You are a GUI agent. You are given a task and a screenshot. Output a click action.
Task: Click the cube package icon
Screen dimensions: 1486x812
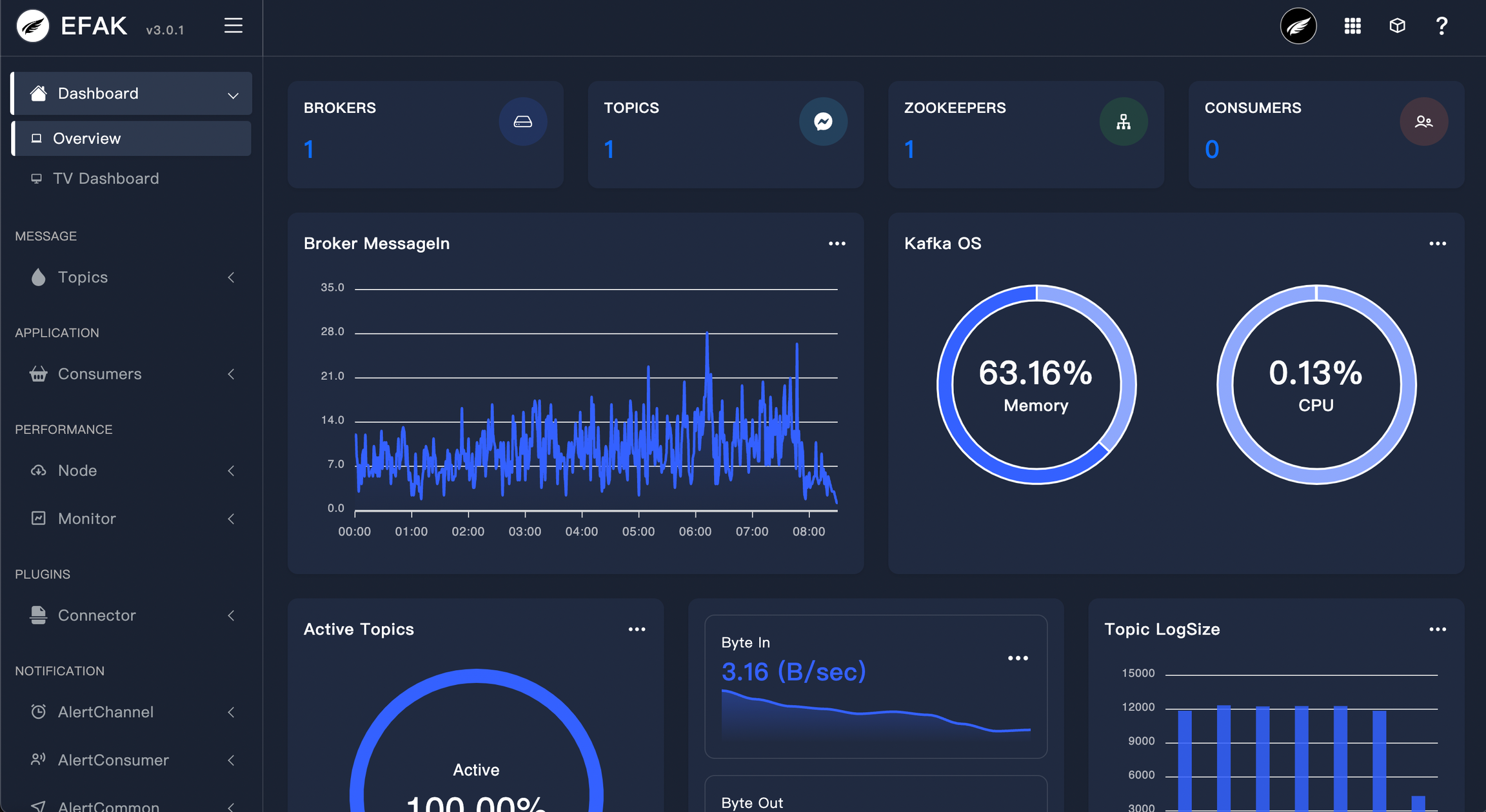(1397, 26)
